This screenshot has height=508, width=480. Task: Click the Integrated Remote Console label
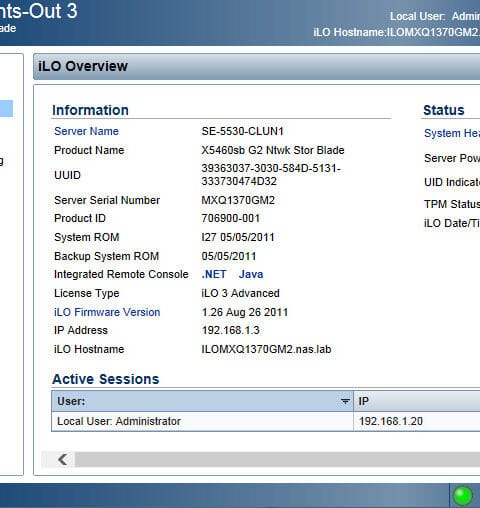pos(121,274)
